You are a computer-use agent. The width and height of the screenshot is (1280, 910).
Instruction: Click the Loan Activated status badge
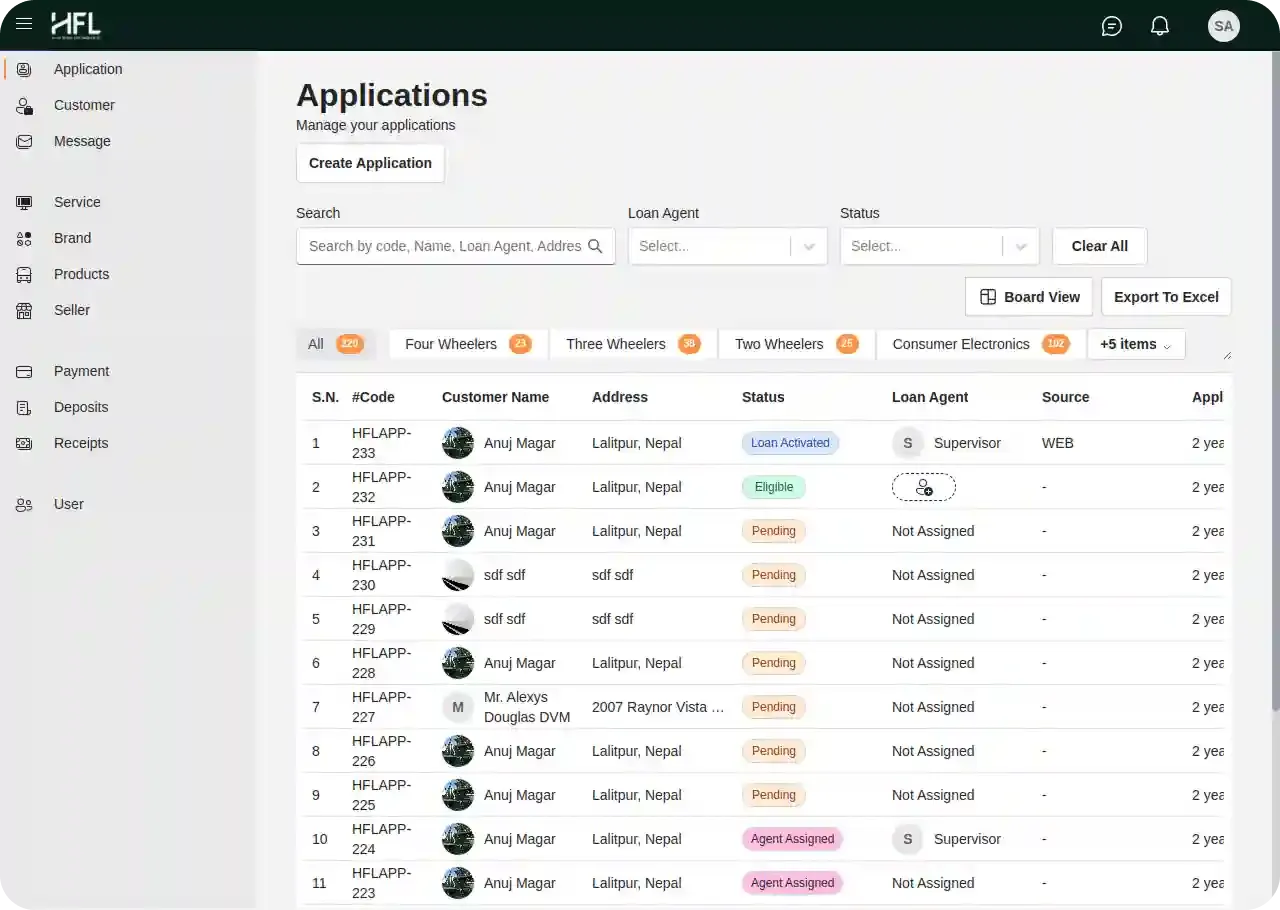(x=790, y=443)
